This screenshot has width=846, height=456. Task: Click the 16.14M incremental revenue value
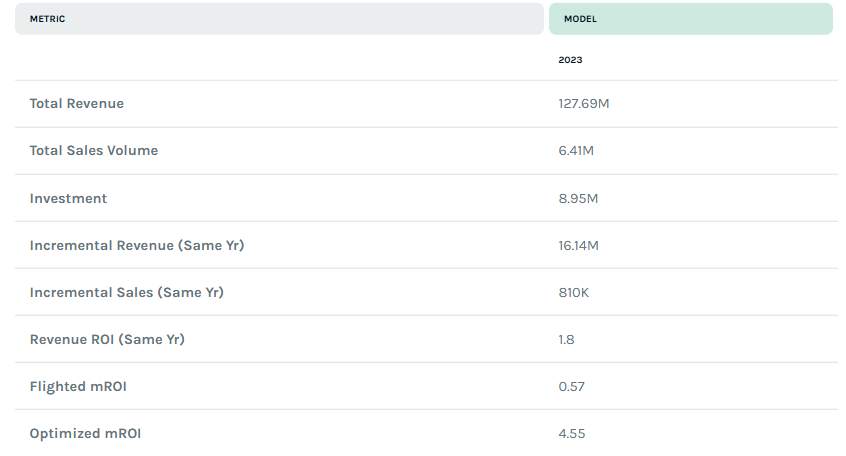578,246
